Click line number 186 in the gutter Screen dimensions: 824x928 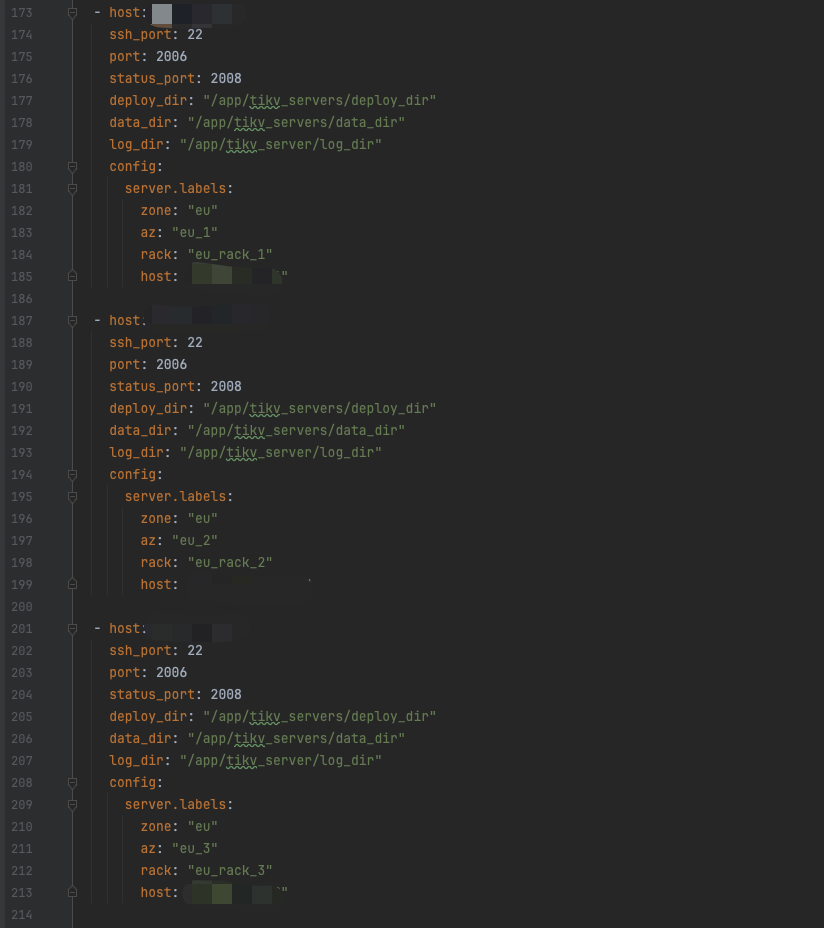click(x=21, y=299)
